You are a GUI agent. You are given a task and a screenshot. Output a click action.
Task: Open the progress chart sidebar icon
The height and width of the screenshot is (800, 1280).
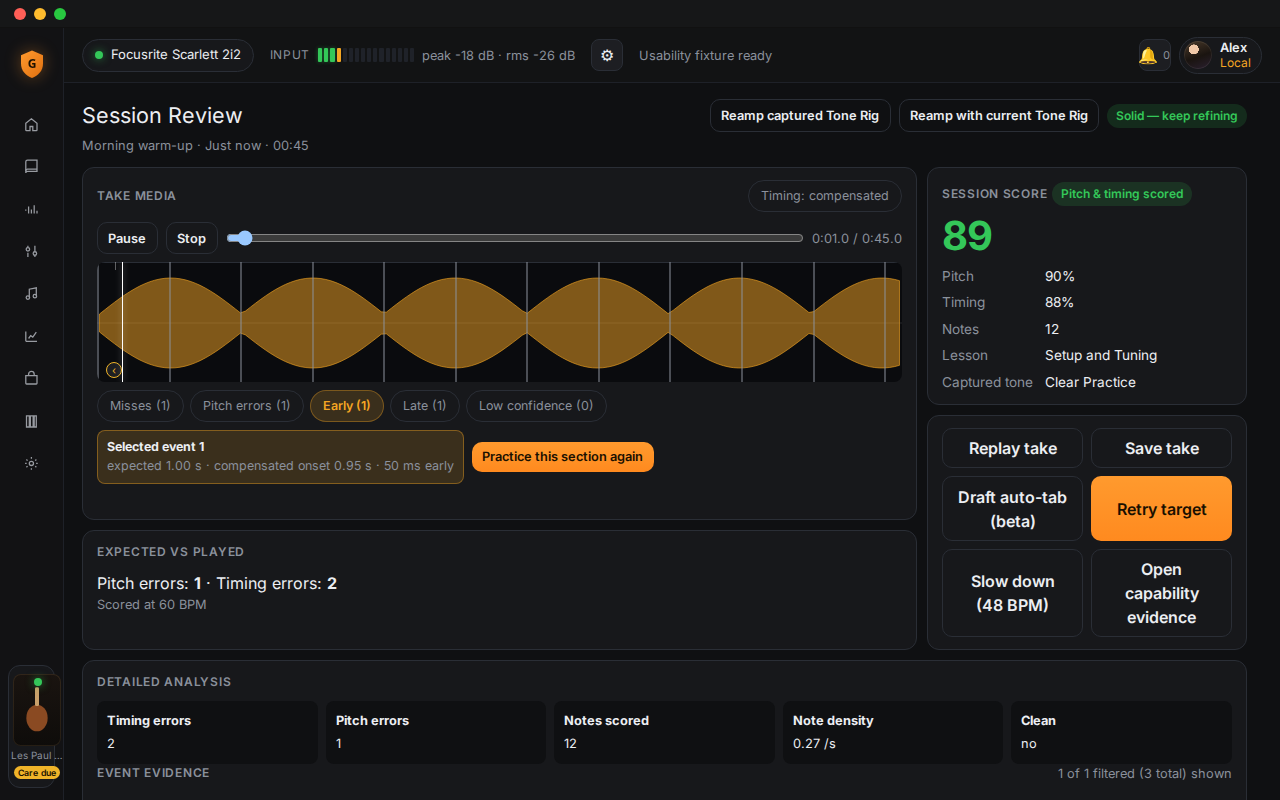31,336
